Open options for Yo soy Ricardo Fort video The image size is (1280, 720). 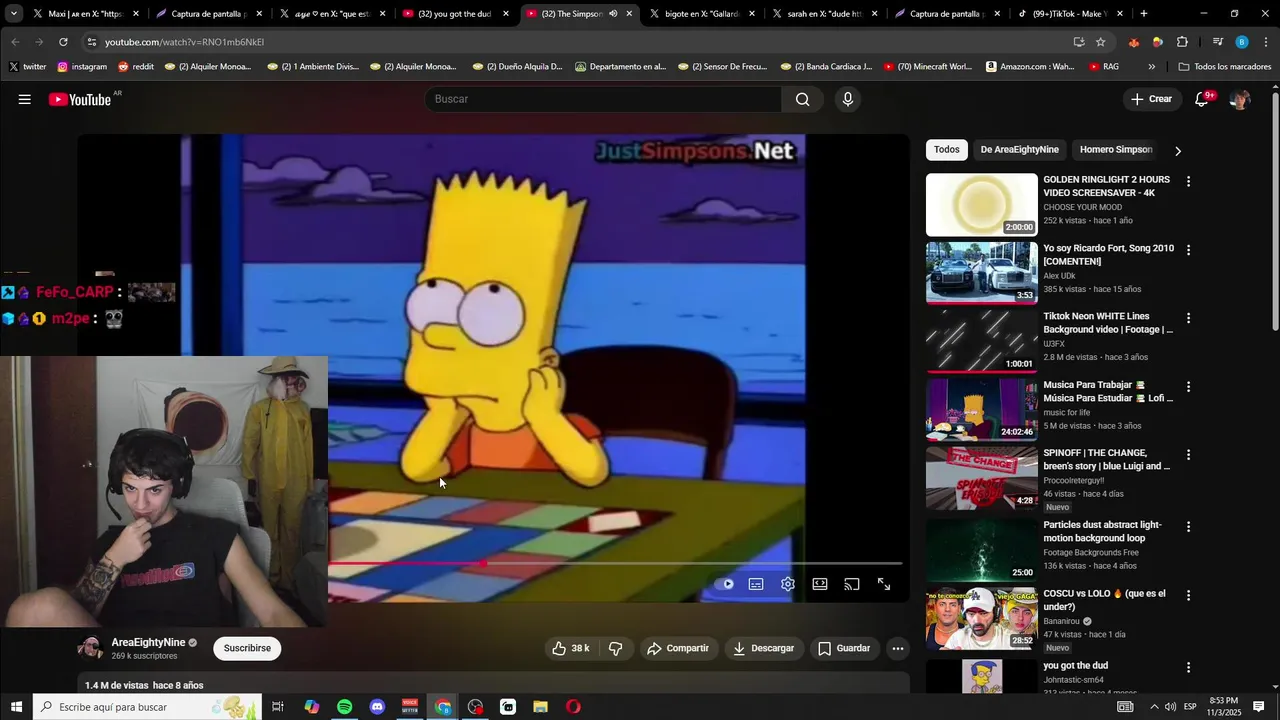[x=1188, y=250]
